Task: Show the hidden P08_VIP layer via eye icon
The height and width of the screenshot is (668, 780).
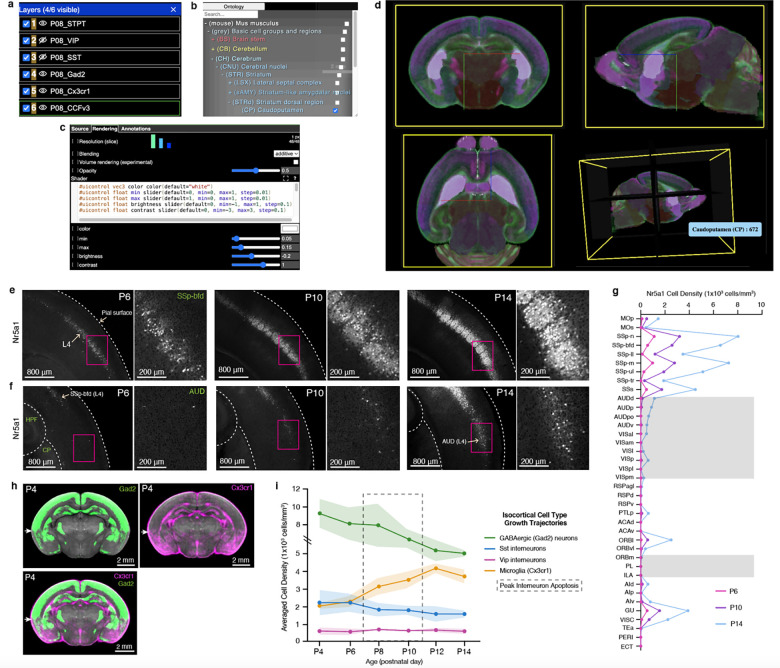Action: (43, 40)
